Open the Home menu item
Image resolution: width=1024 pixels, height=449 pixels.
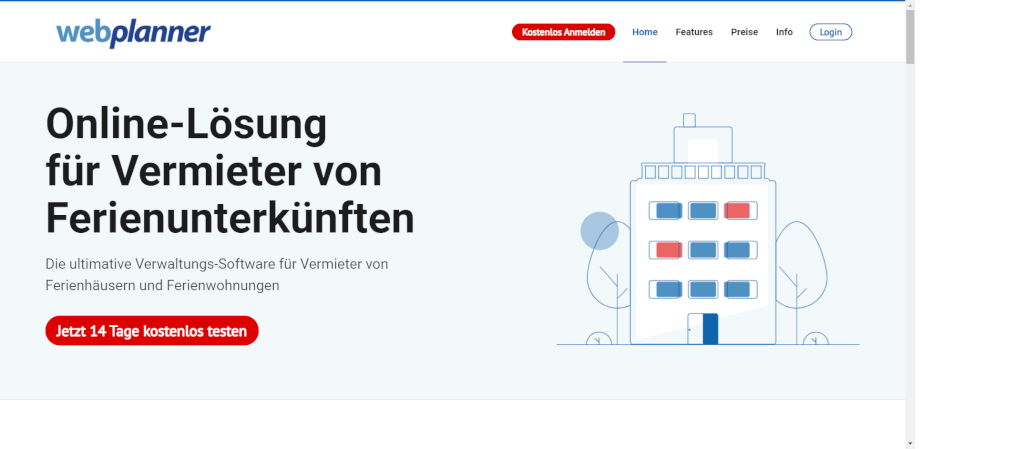tap(645, 32)
